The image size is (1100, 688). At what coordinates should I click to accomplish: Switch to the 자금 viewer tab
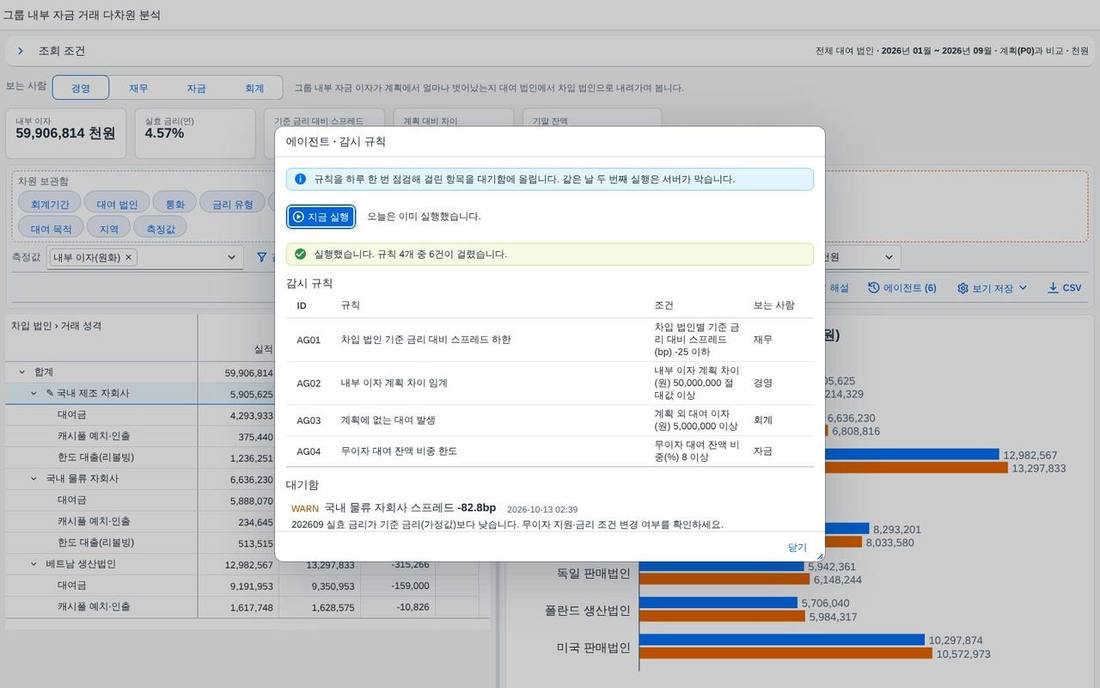[196, 88]
